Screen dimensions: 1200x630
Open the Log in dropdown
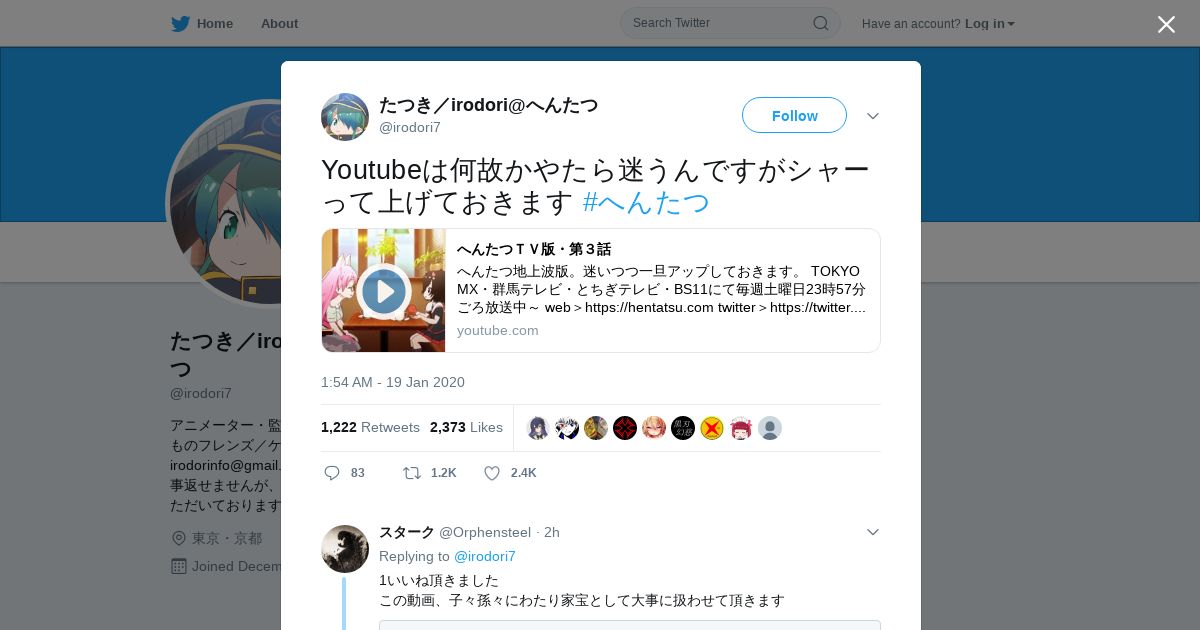990,23
